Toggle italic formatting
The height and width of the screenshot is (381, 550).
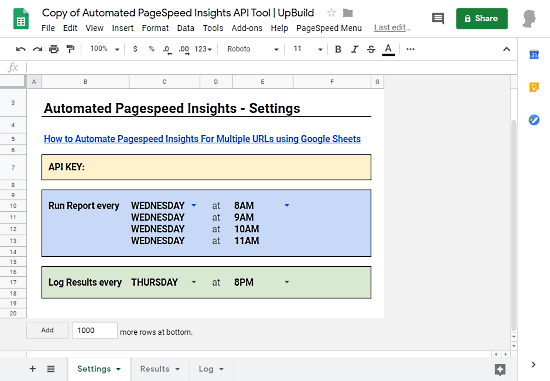point(355,49)
